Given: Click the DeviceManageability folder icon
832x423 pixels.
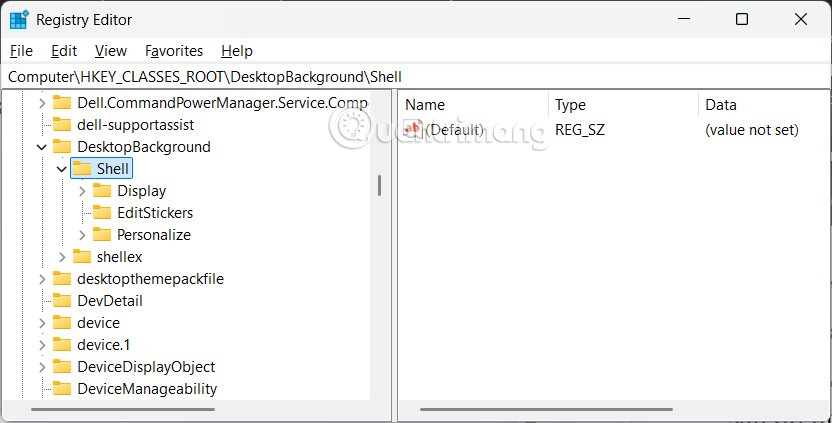Looking at the screenshot, I should click(62, 389).
